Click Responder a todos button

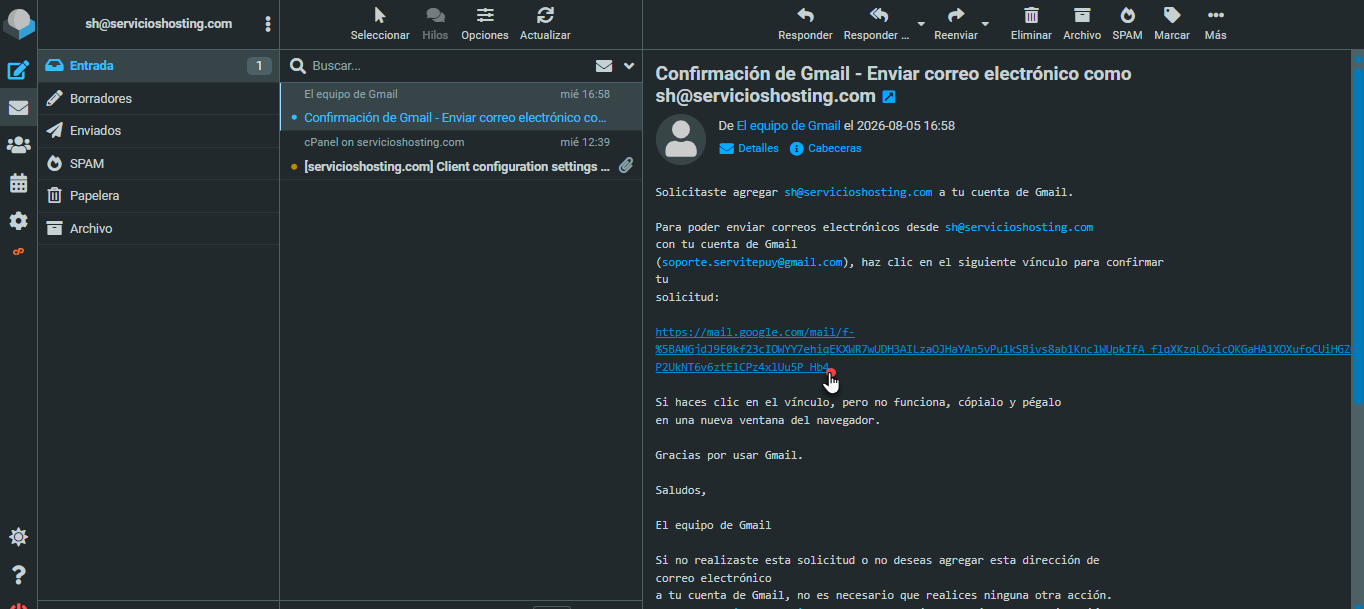[877, 24]
